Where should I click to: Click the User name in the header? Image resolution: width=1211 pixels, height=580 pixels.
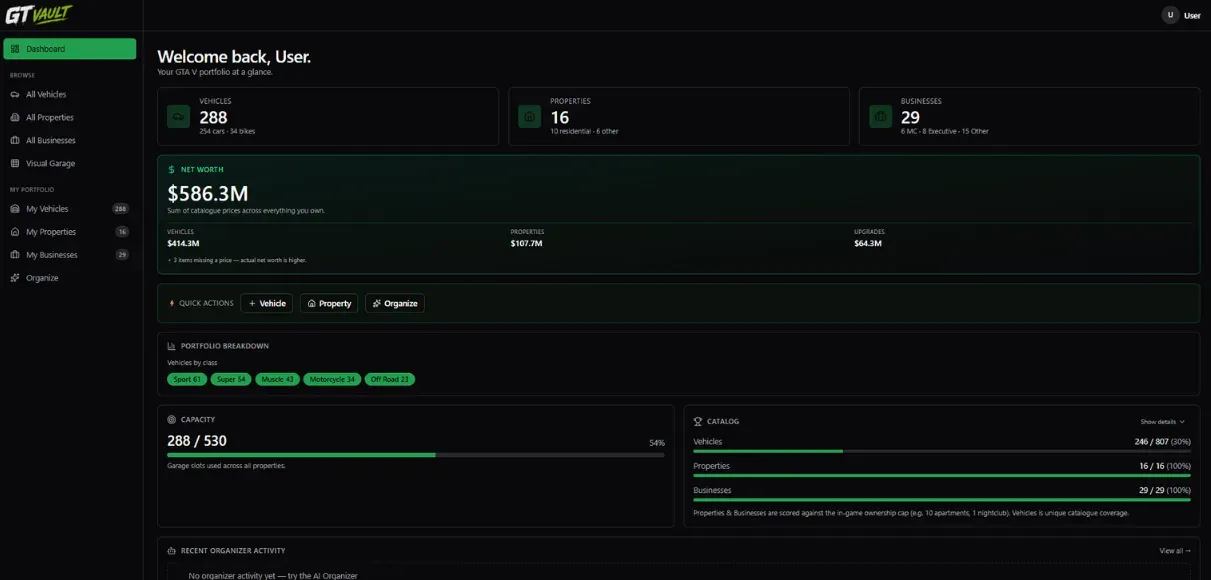tap(1192, 15)
